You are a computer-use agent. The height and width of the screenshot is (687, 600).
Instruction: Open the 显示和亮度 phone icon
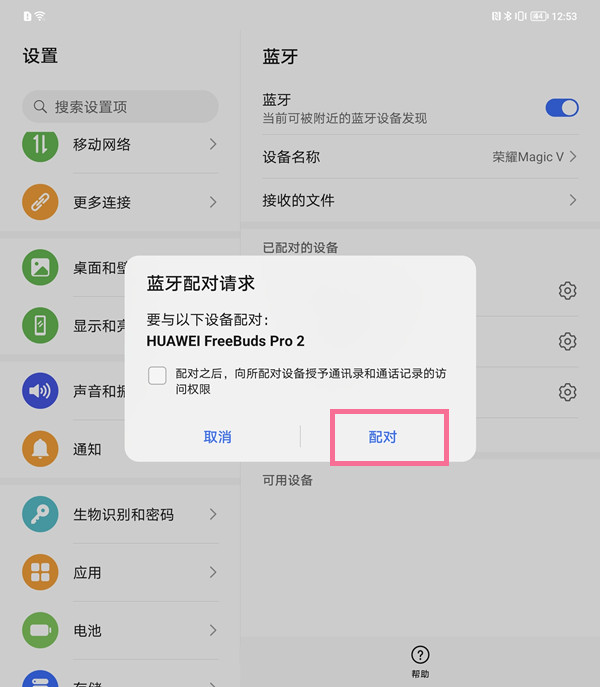coord(40,326)
